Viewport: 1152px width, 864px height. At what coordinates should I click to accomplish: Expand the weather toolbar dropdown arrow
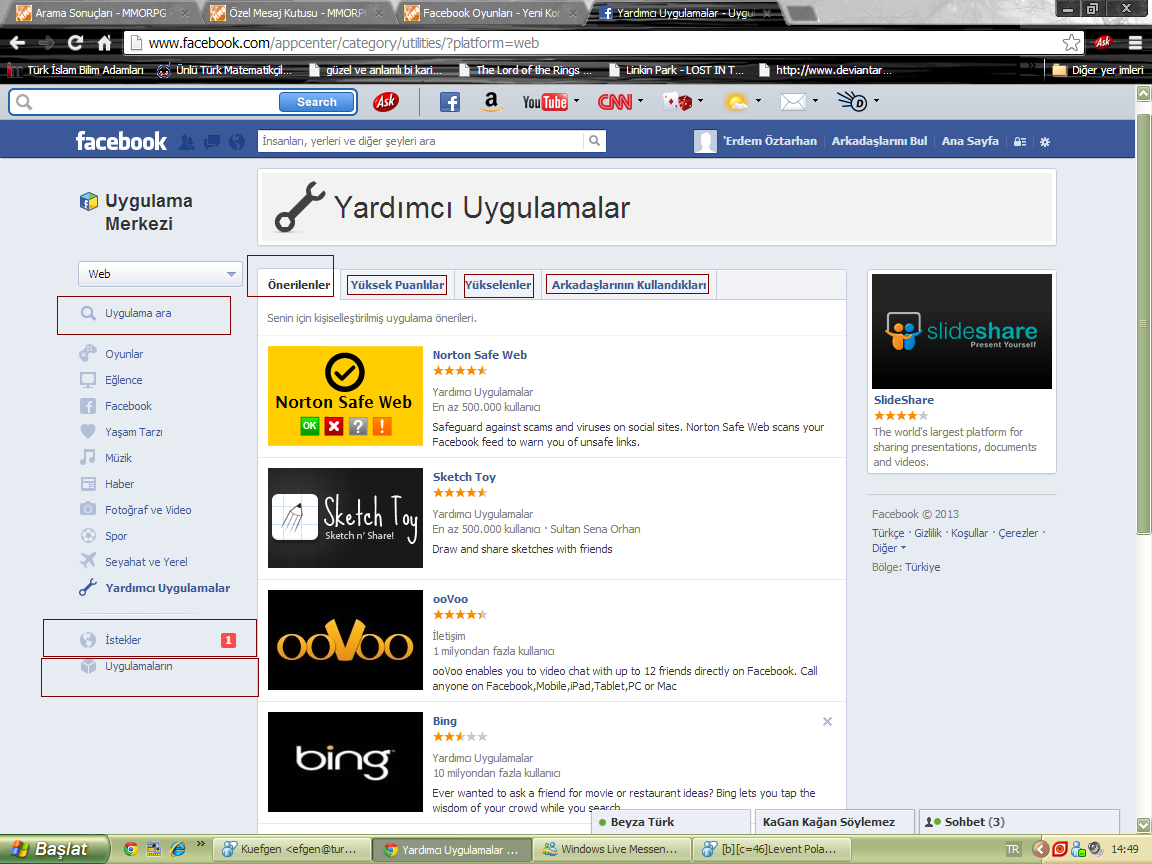point(758,101)
